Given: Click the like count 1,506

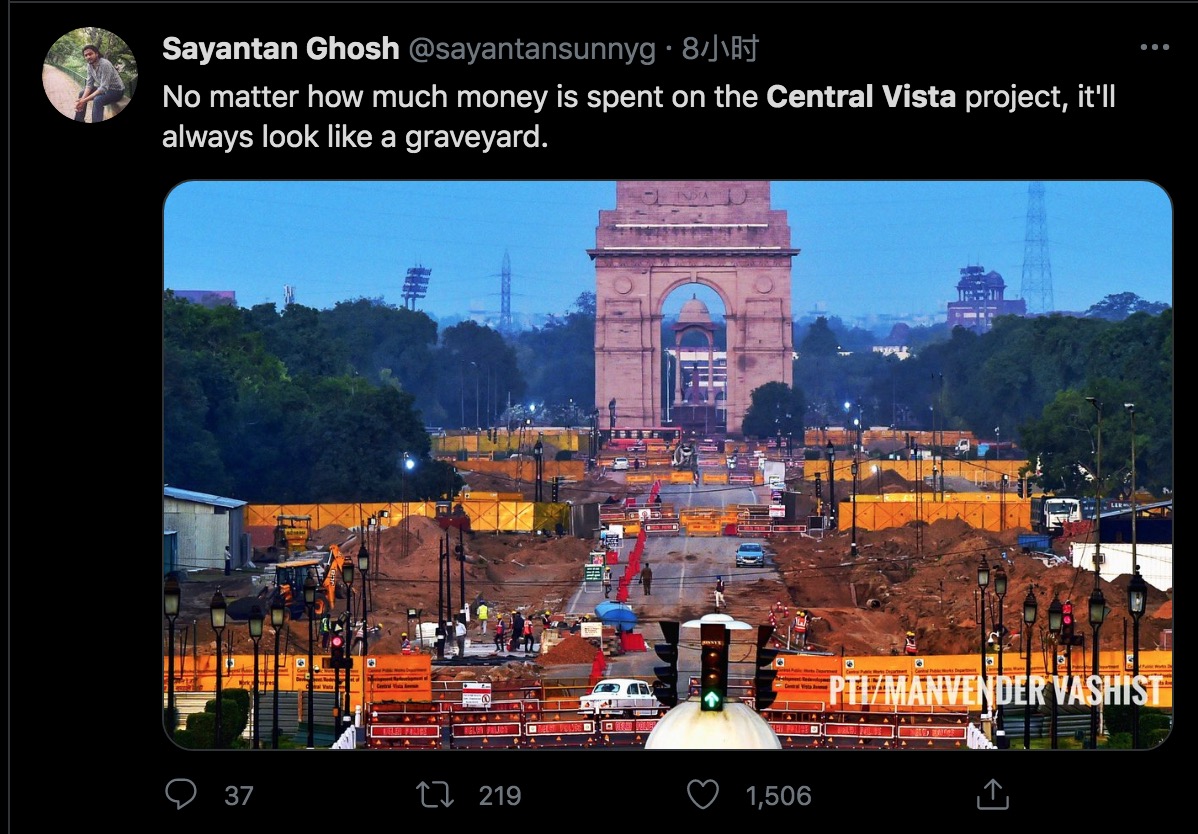Looking at the screenshot, I should 778,796.
